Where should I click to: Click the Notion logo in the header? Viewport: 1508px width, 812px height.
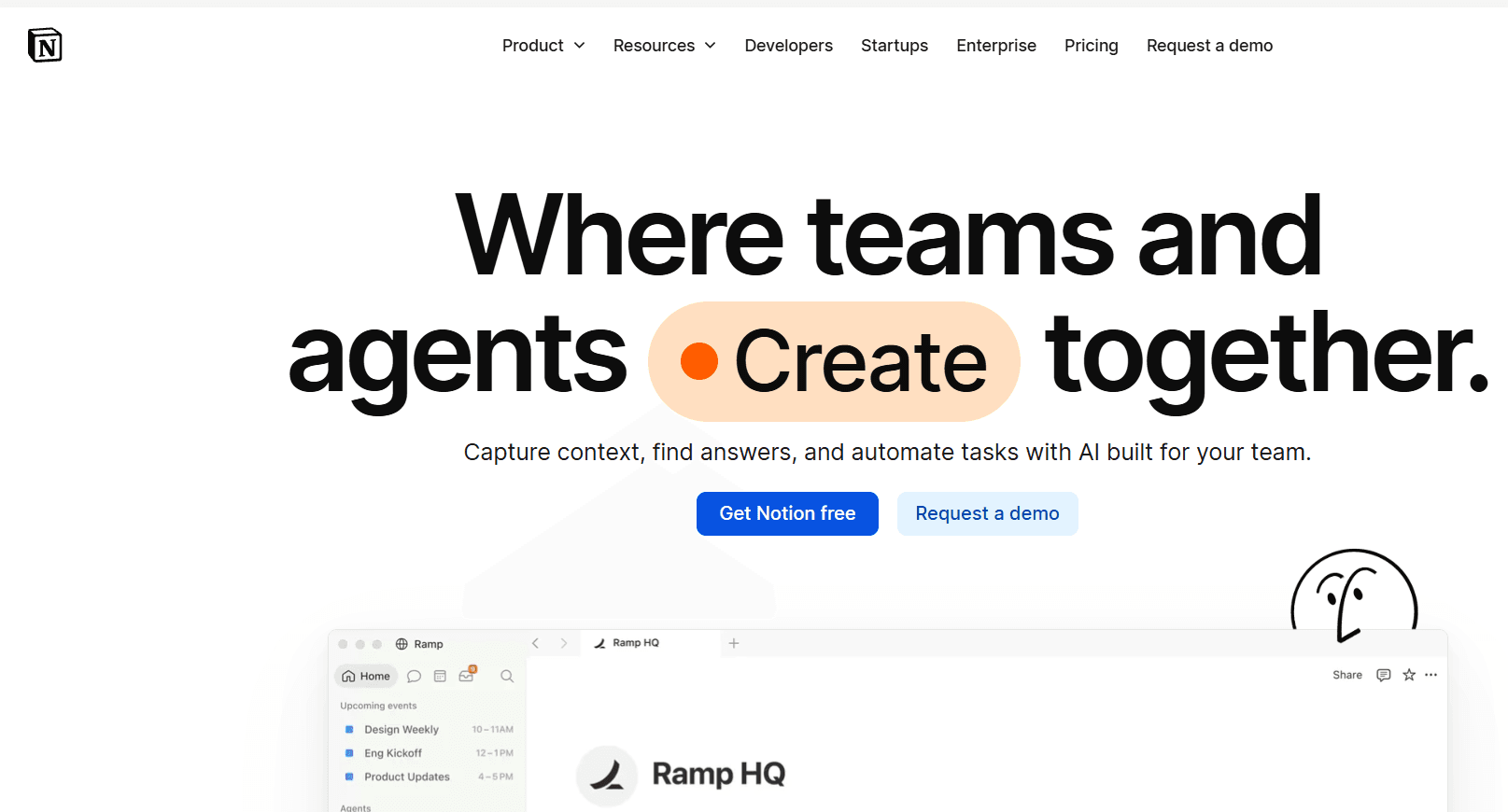[x=45, y=45]
